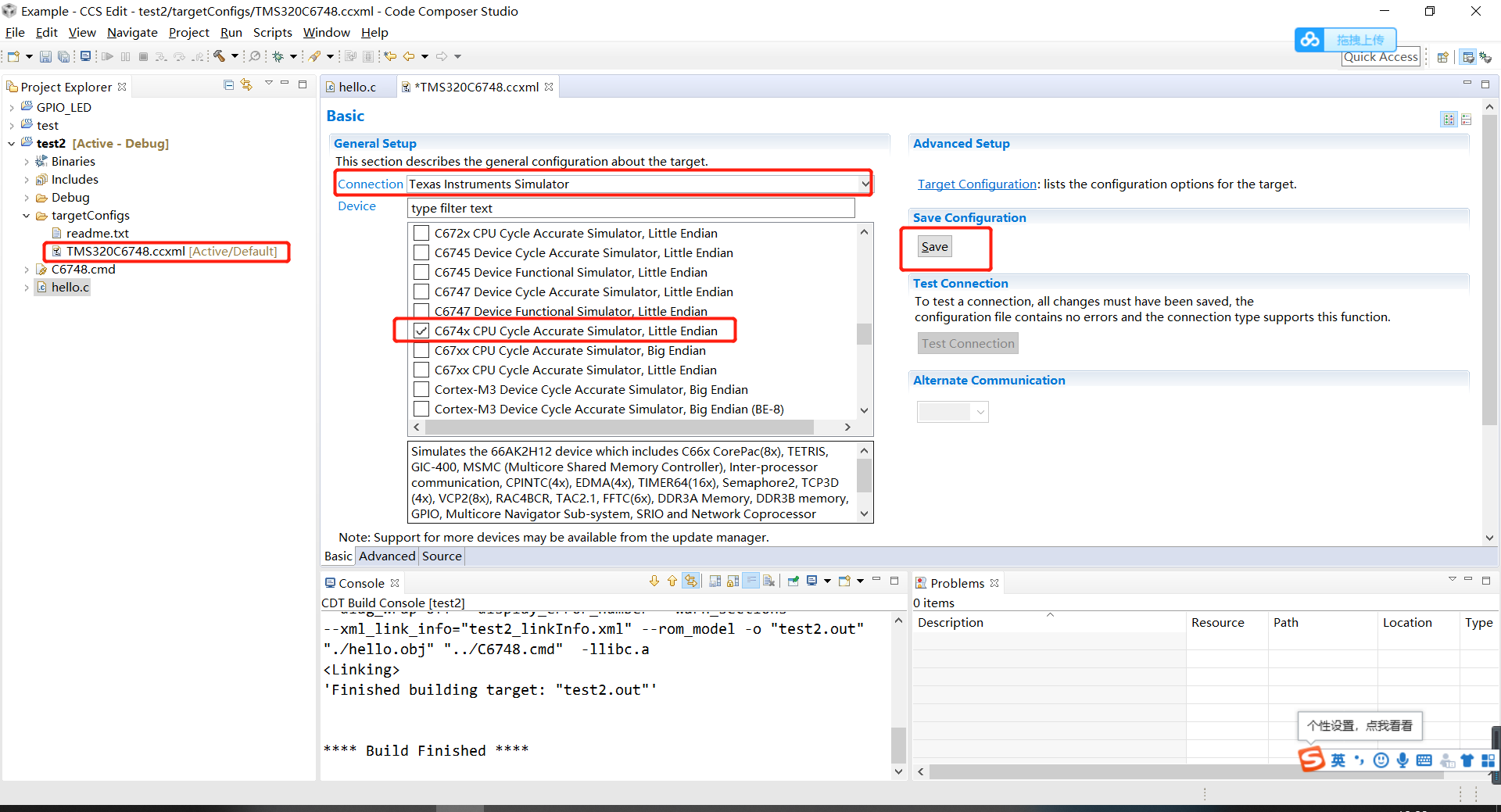Open the Project menu

[x=189, y=32]
